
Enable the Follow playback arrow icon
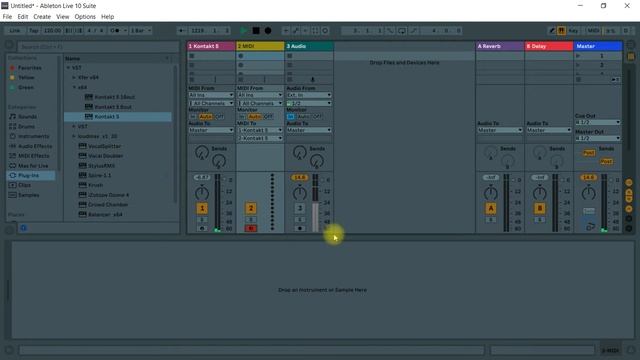pos(181,31)
